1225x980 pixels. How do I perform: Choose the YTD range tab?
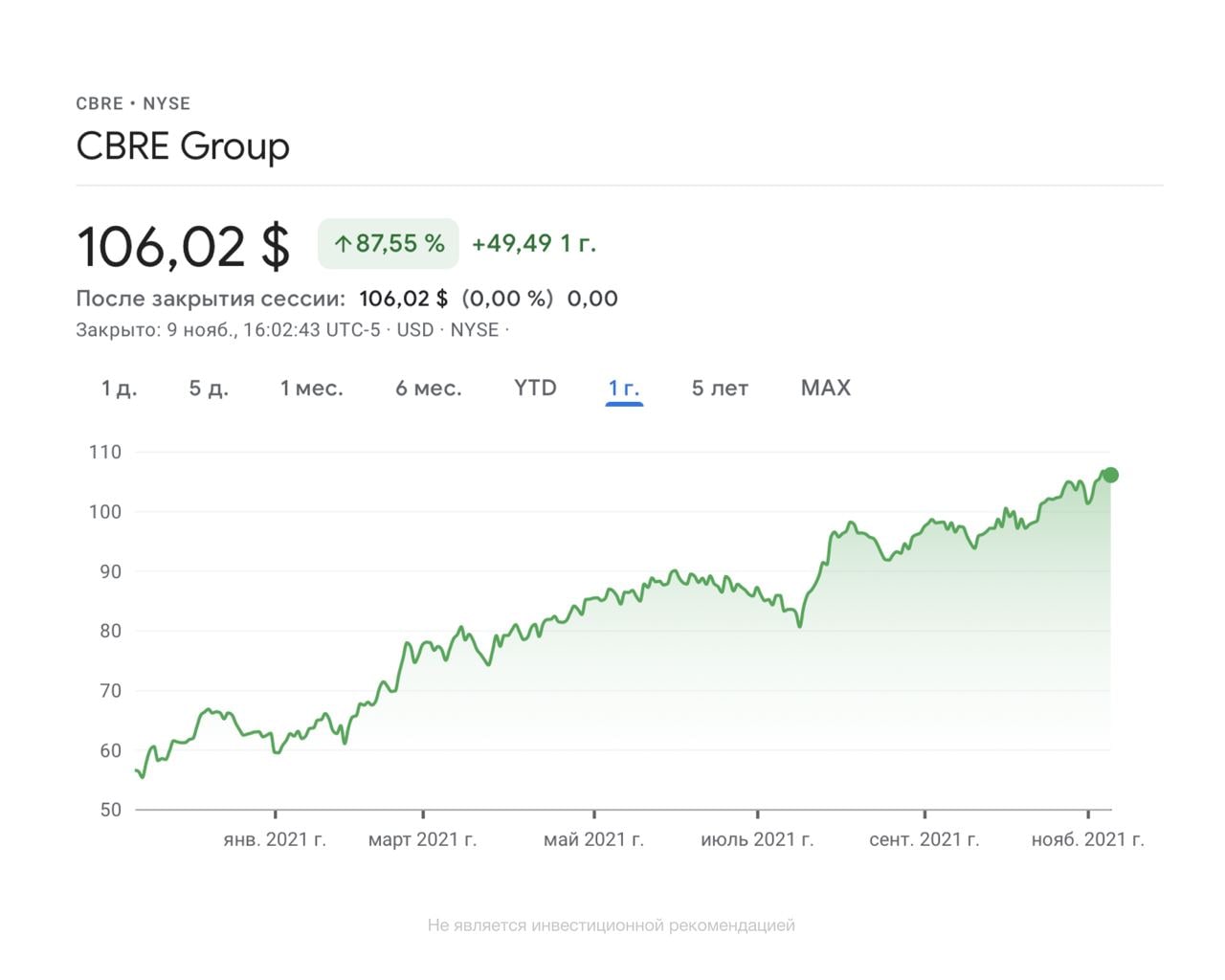535,388
